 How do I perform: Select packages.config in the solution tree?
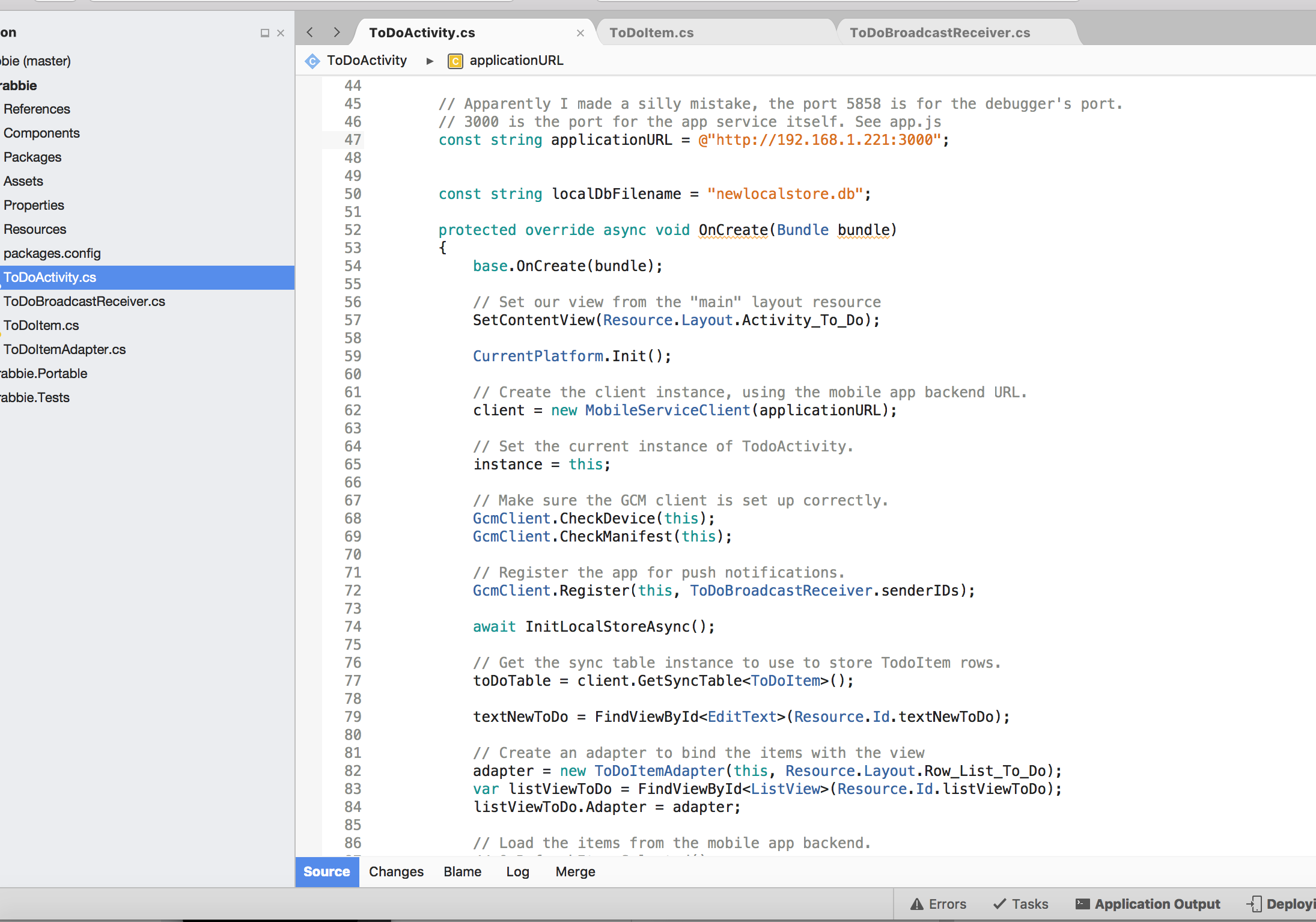[x=52, y=253]
